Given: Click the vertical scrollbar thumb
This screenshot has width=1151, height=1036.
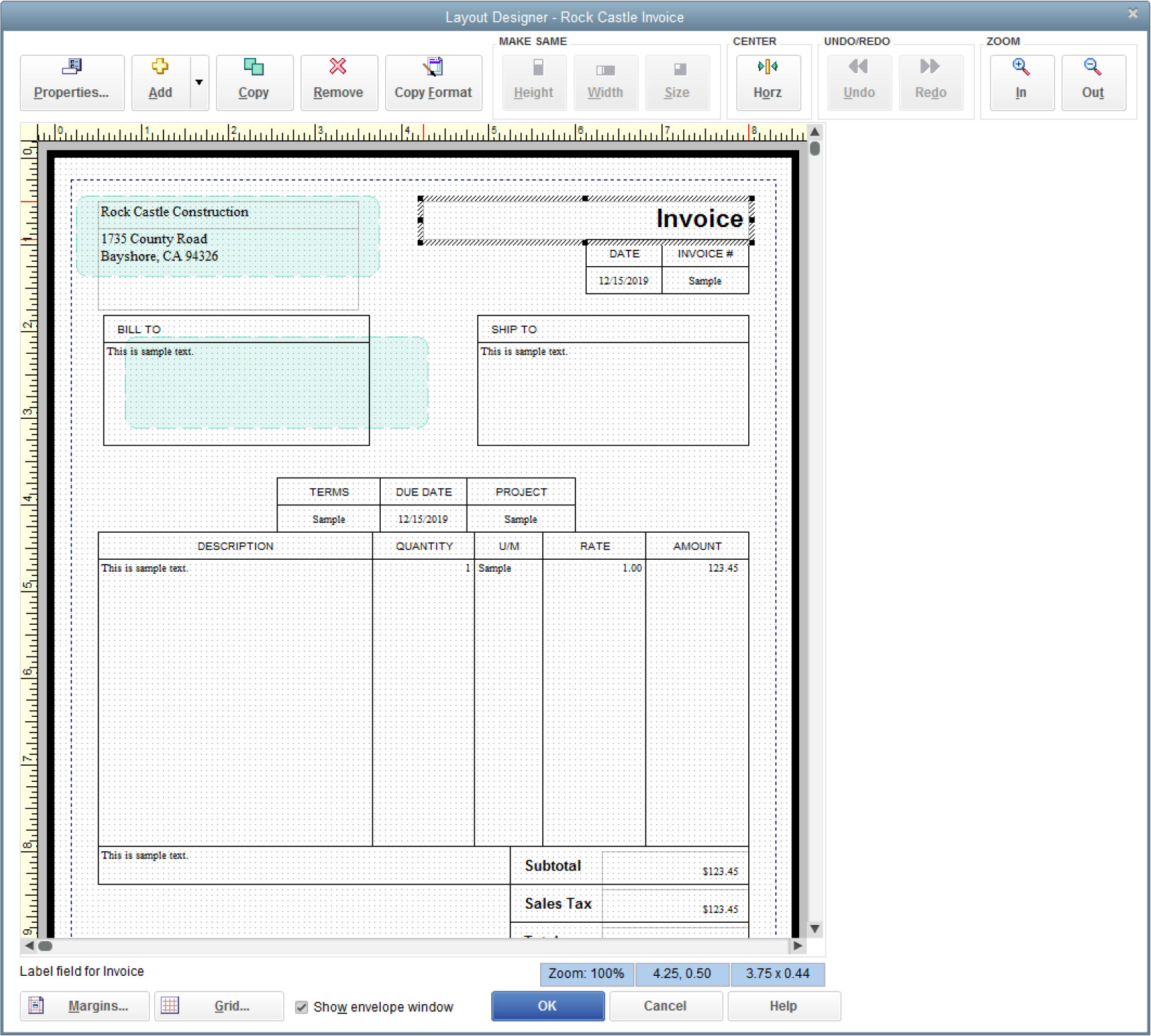Looking at the screenshot, I should point(815,149).
